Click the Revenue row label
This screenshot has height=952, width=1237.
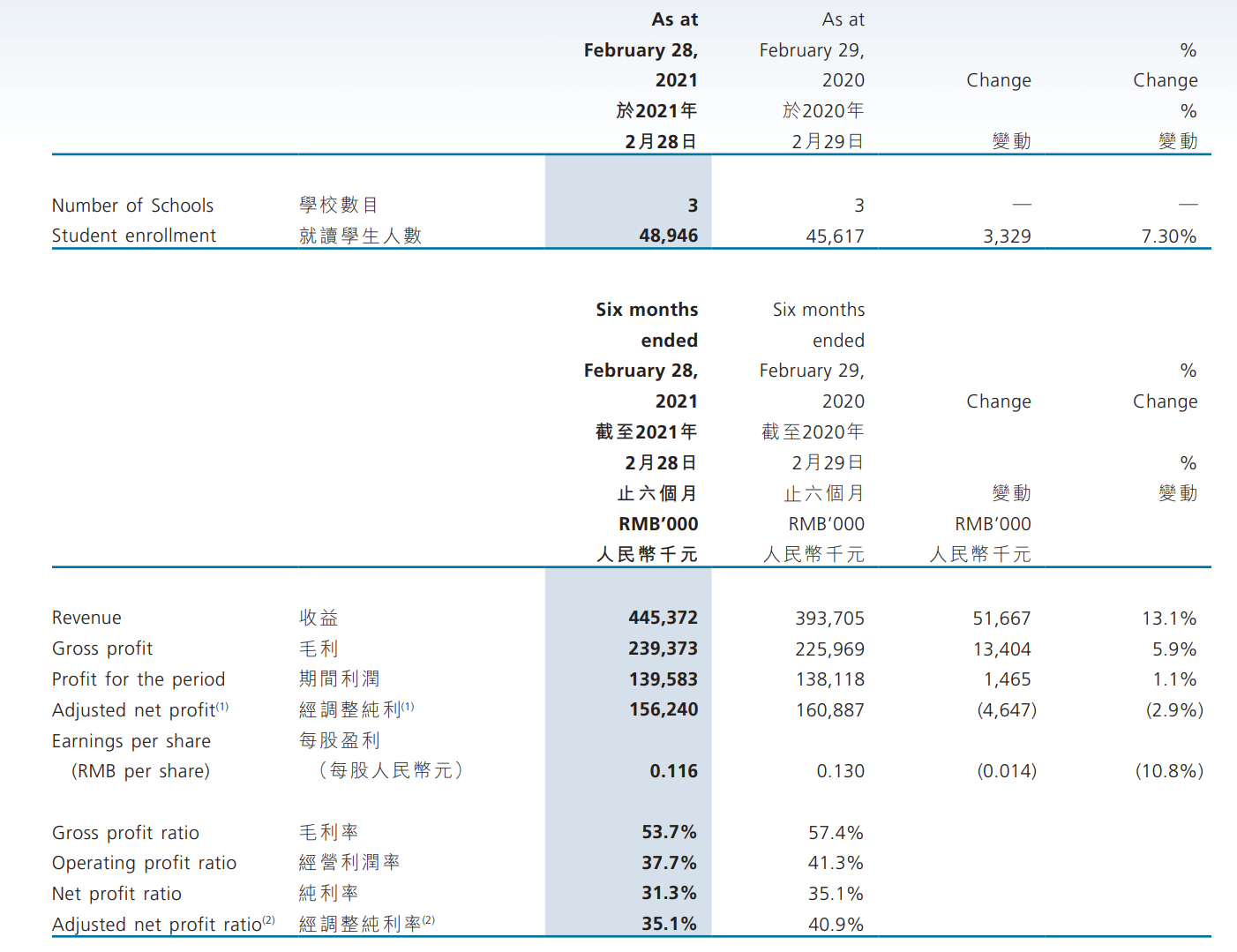tap(86, 618)
